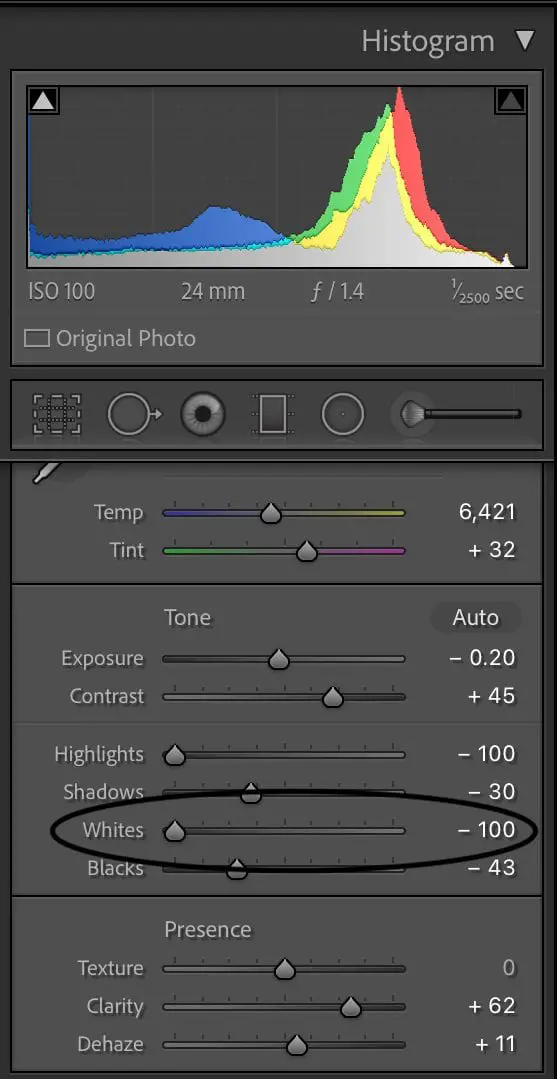
Task: Click the Auto tone button
Action: [x=476, y=618]
